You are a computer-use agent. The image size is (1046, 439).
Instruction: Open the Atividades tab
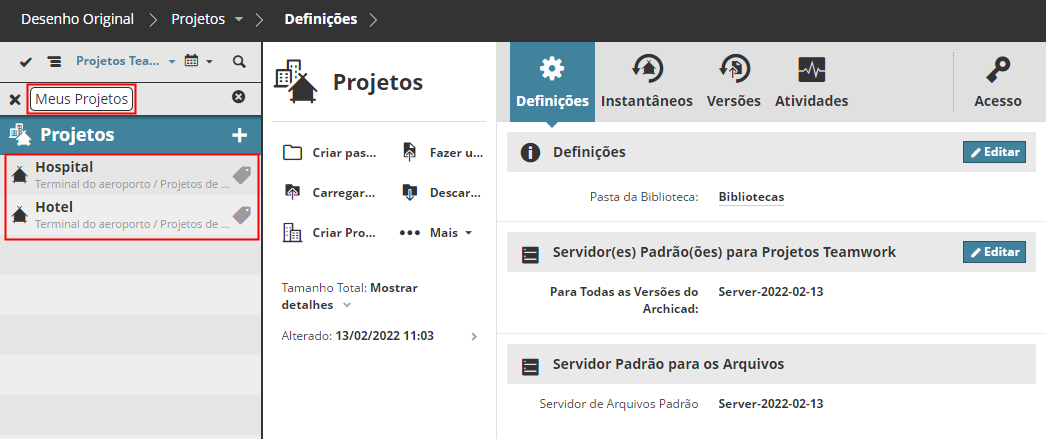click(811, 82)
